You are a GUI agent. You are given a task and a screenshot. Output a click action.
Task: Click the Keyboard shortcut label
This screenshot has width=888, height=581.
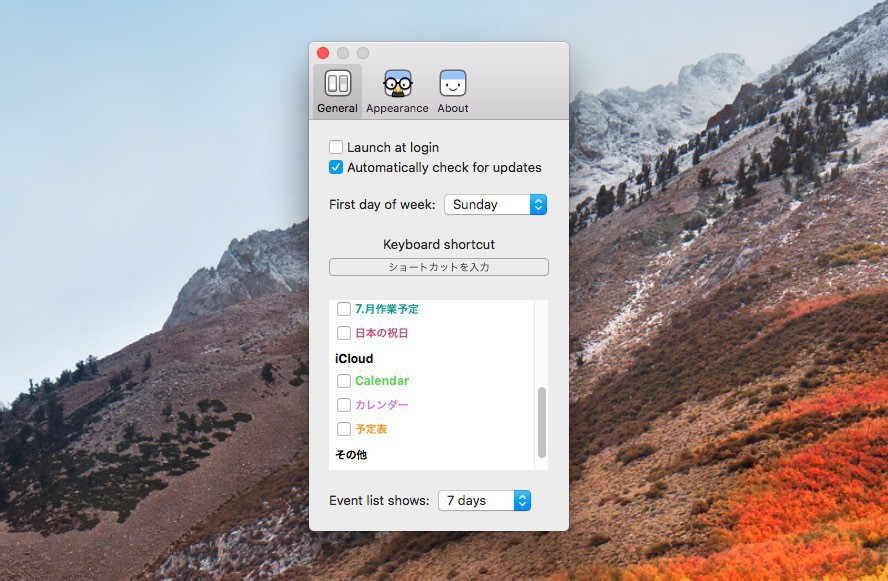point(439,245)
